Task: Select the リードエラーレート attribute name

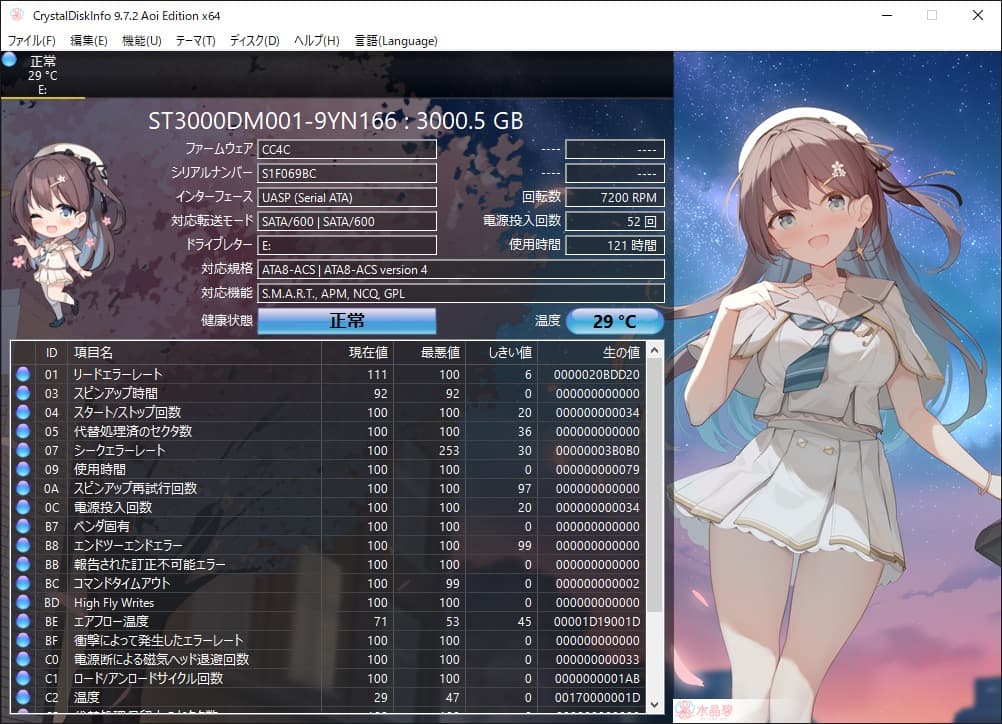Action: tap(118, 374)
